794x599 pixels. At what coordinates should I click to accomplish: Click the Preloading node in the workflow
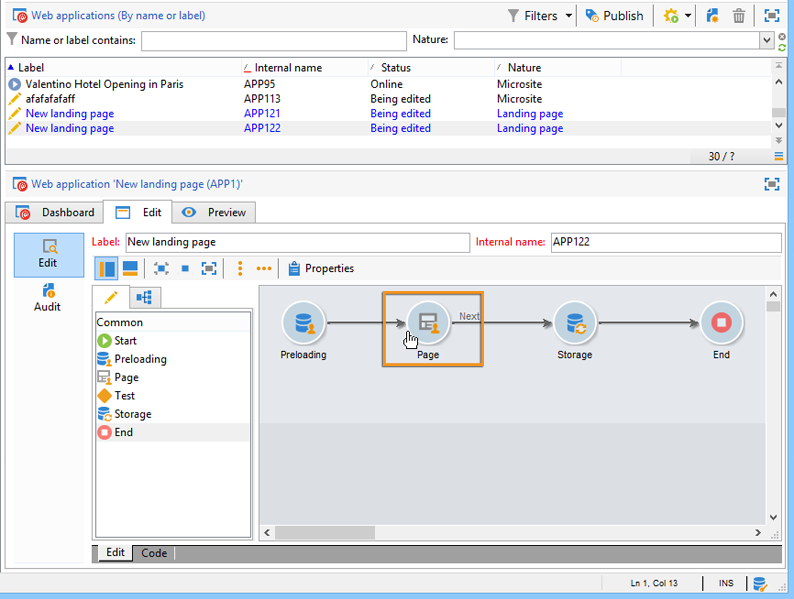303,323
